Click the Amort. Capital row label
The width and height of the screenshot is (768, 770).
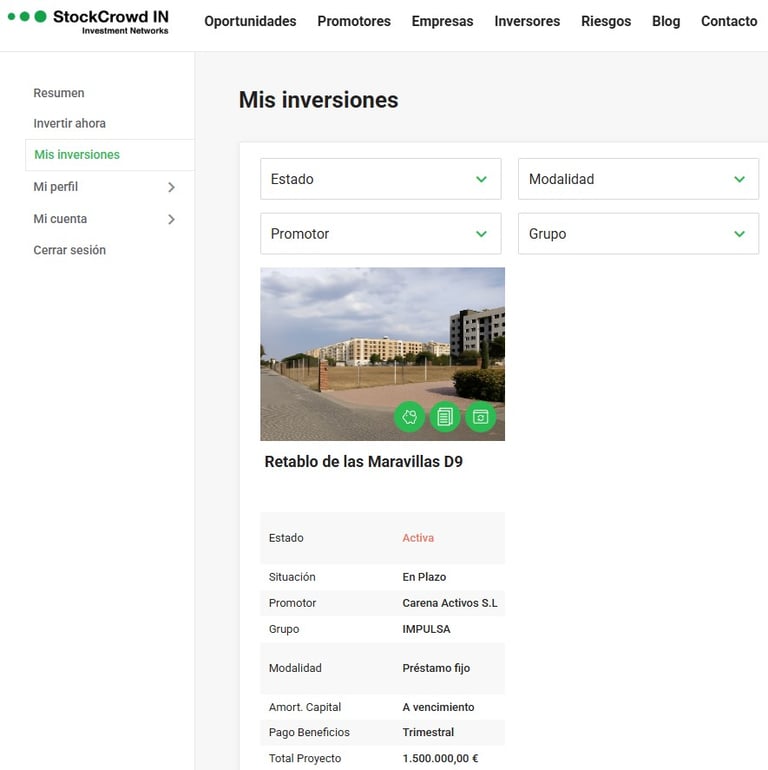tap(304, 707)
